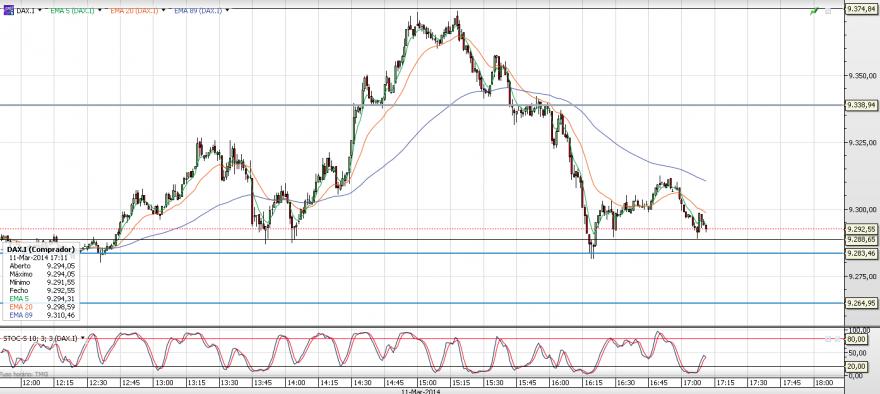Click the 9.283,46 blue support line label
880x394 pixels.
(861, 253)
